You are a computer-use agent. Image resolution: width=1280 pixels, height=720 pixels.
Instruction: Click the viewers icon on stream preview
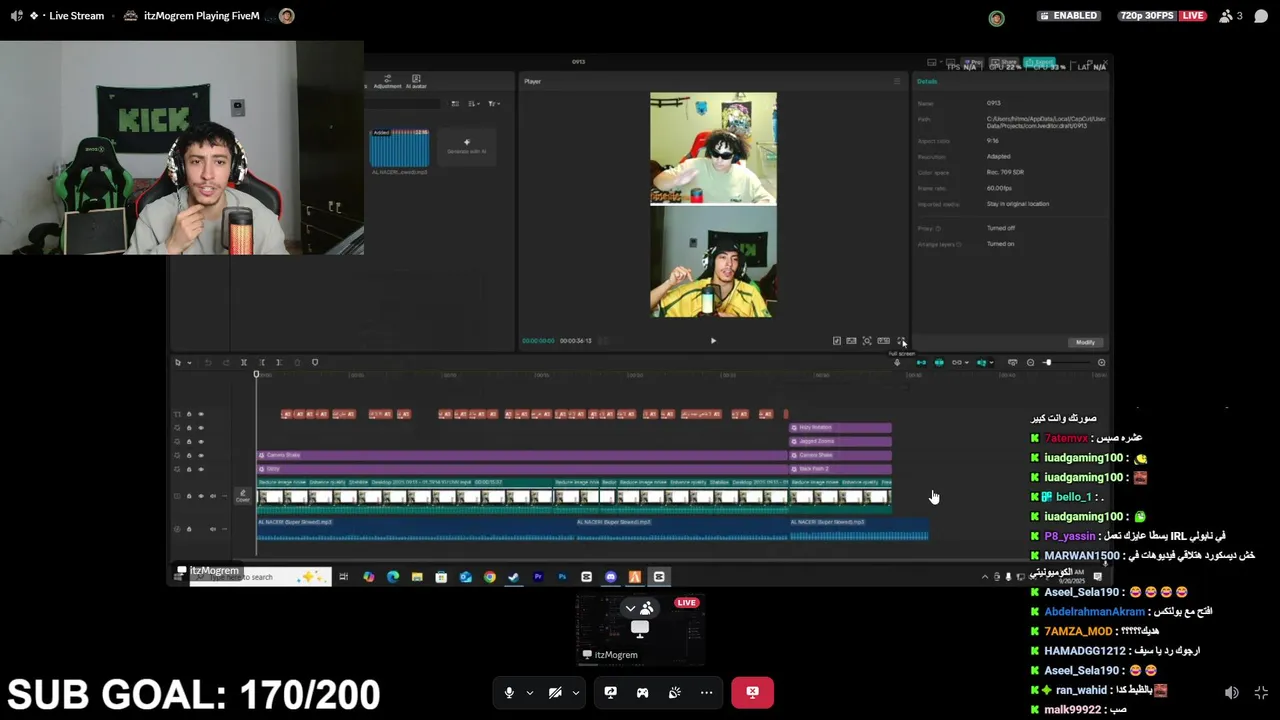pyautogui.click(x=647, y=608)
